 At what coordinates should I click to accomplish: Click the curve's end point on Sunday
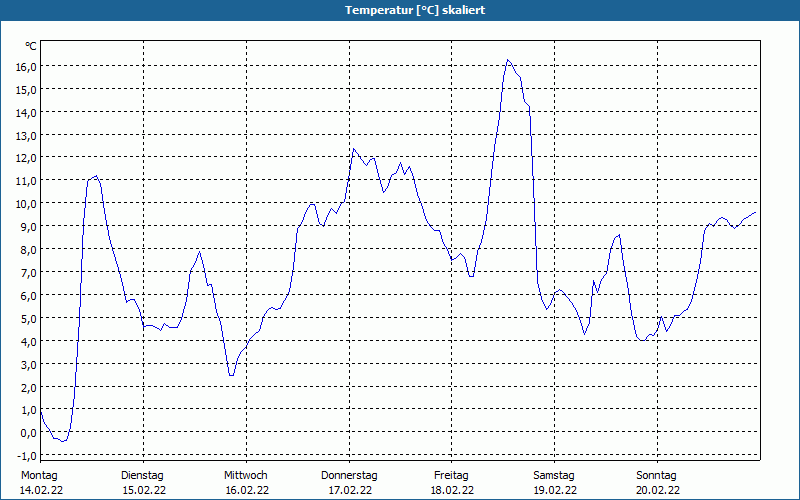755,212
